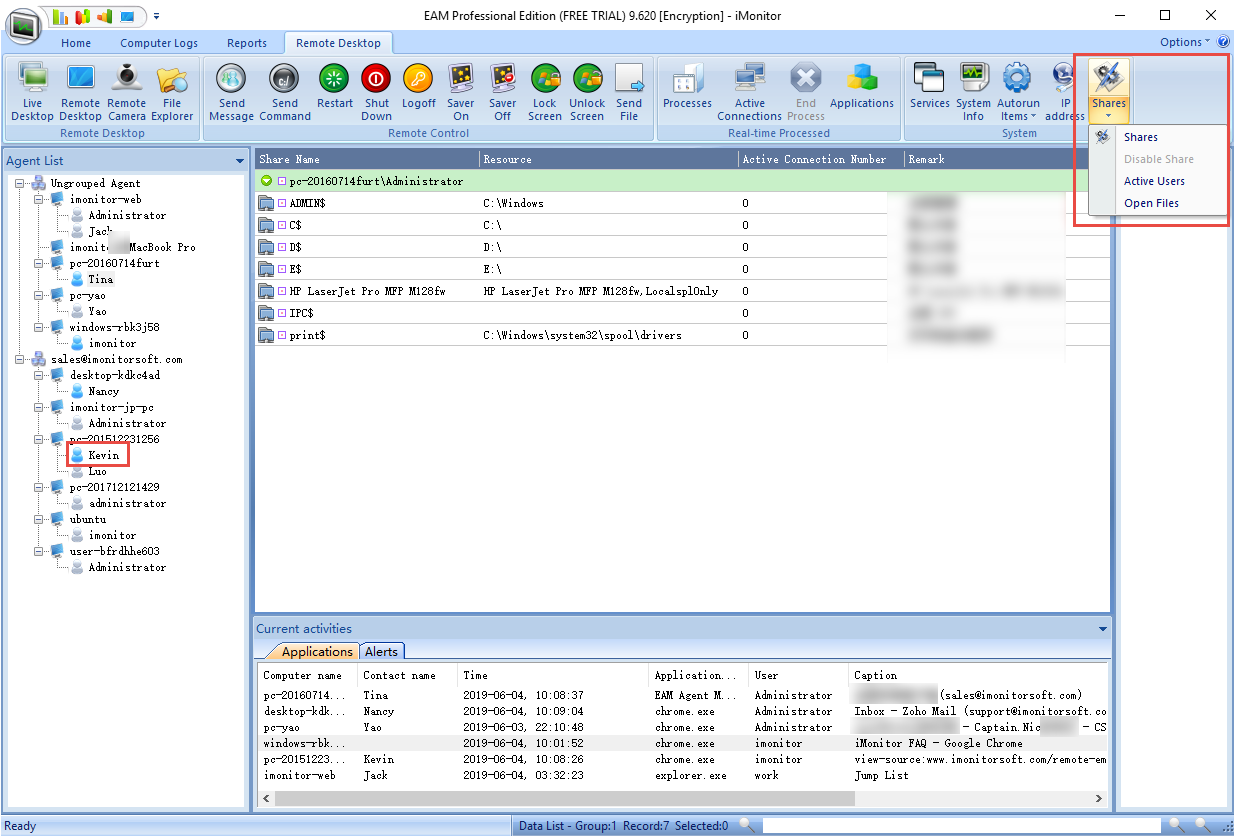Open the Agent List panel dropdown arrow
1235x837 pixels.
point(239,161)
